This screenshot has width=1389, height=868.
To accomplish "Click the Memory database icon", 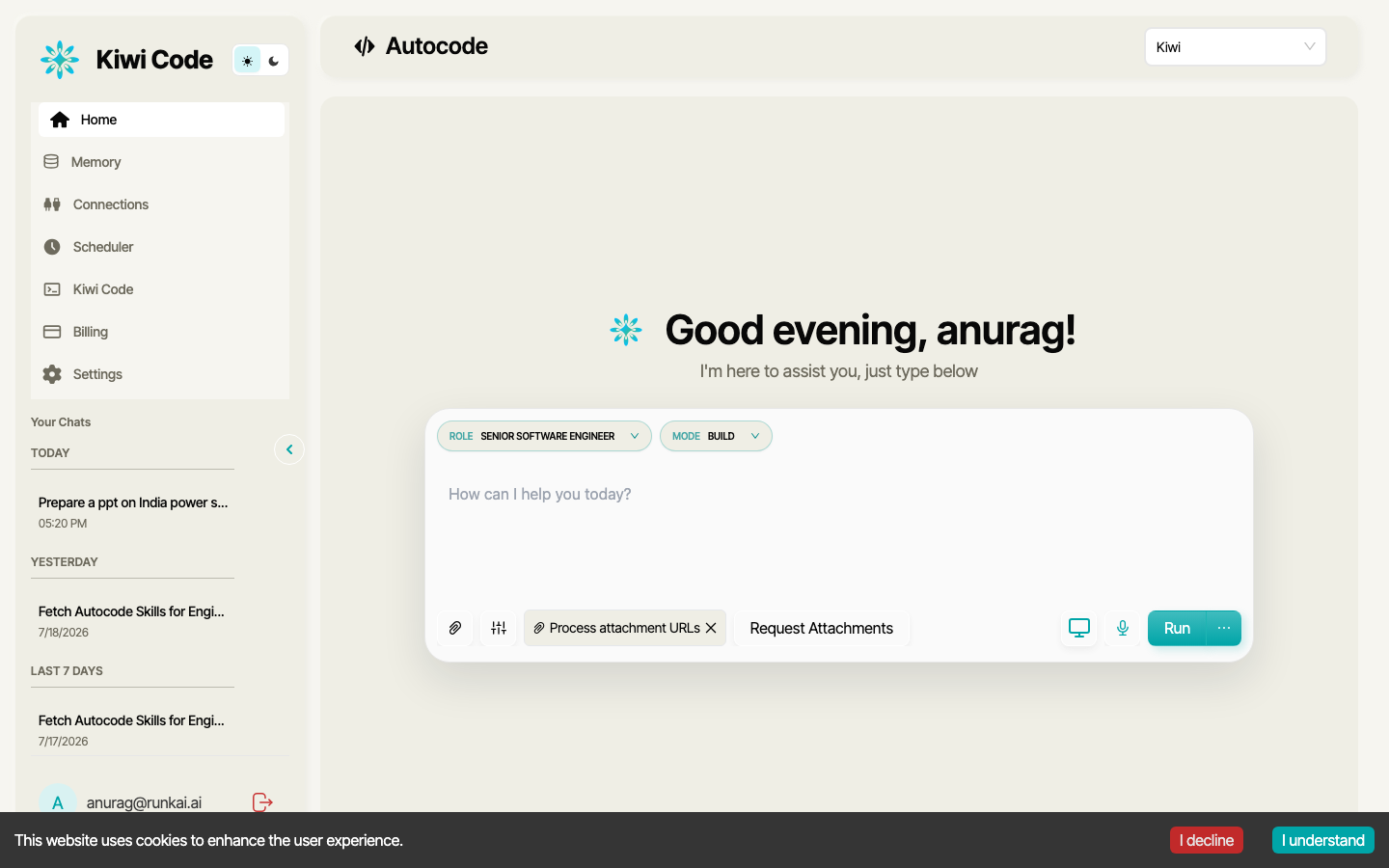I will click(x=51, y=162).
